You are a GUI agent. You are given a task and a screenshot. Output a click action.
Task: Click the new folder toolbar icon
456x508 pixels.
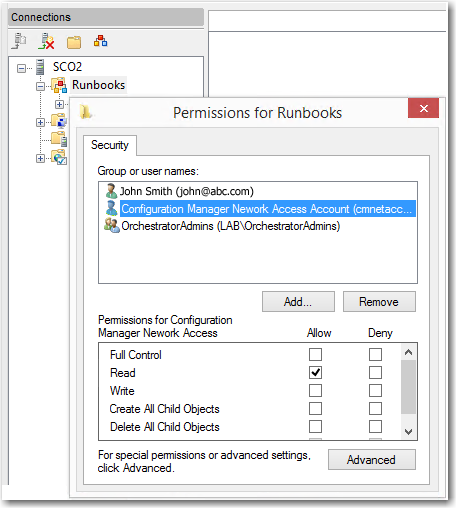74,42
